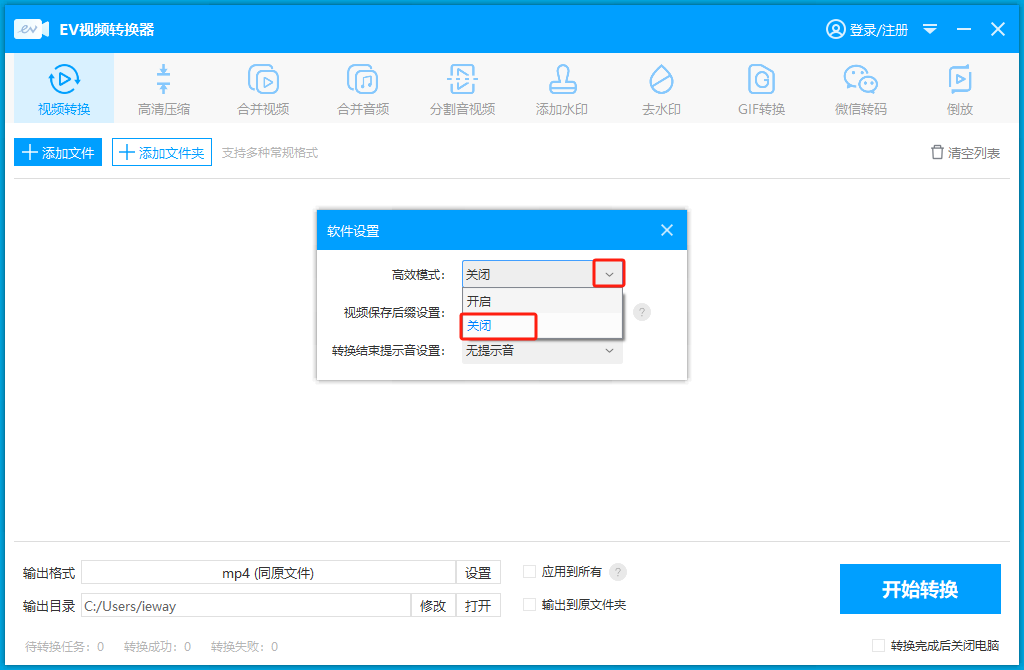The height and width of the screenshot is (670, 1024).
Task: Open the 合并音频 merge audio tool
Action: point(362,89)
